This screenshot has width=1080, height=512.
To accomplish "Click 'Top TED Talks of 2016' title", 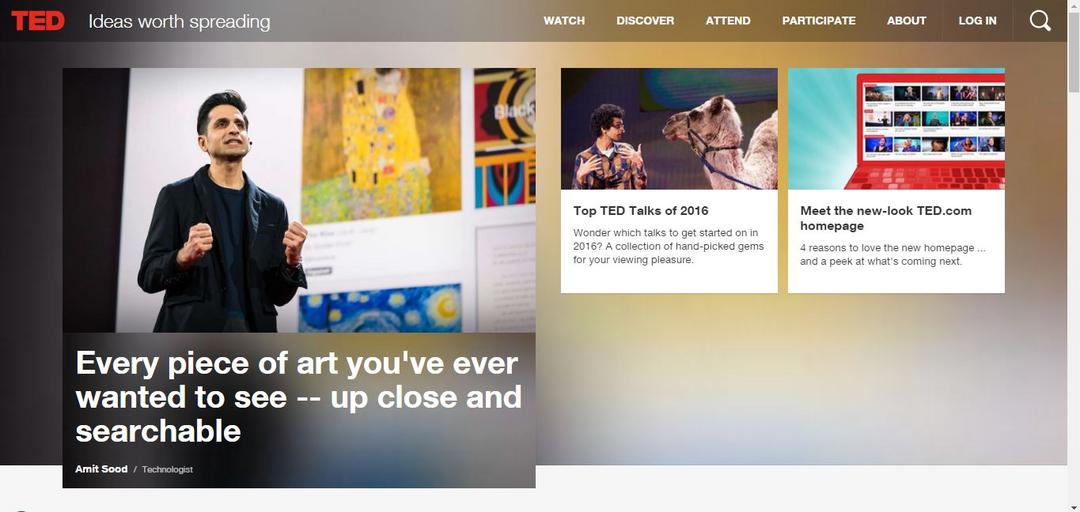I will click(641, 211).
